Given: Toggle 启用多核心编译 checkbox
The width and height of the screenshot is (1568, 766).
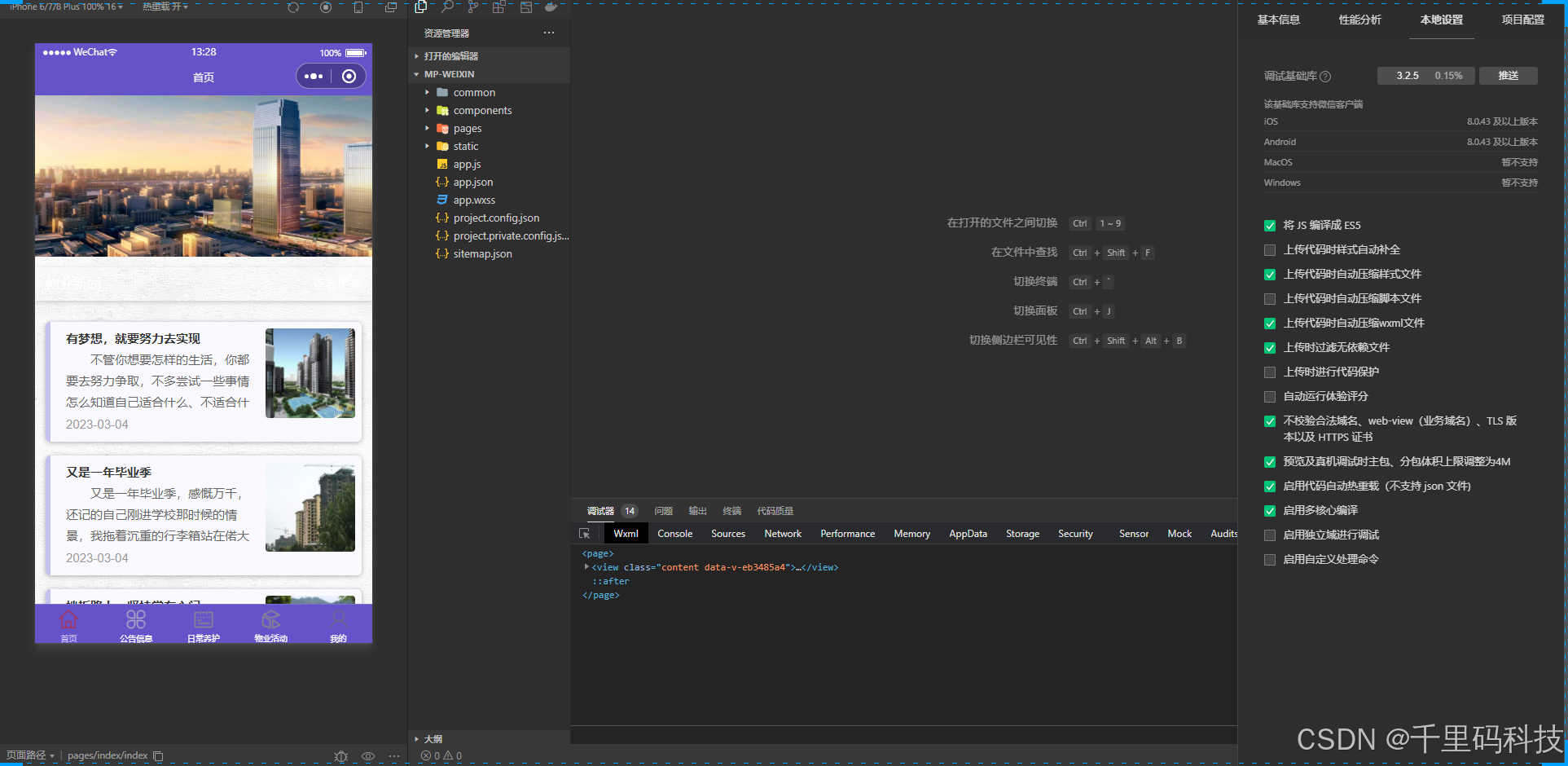Looking at the screenshot, I should pyautogui.click(x=1270, y=511).
